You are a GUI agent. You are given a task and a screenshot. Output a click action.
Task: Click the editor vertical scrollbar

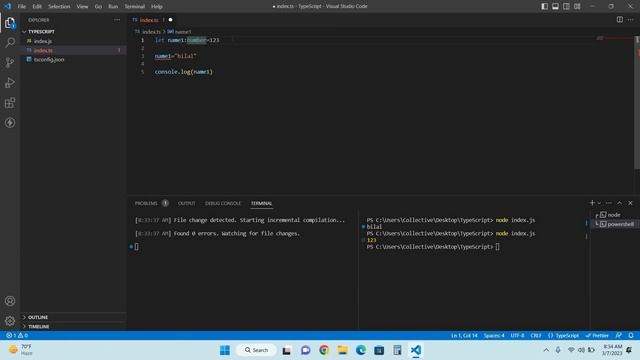click(x=637, y=102)
